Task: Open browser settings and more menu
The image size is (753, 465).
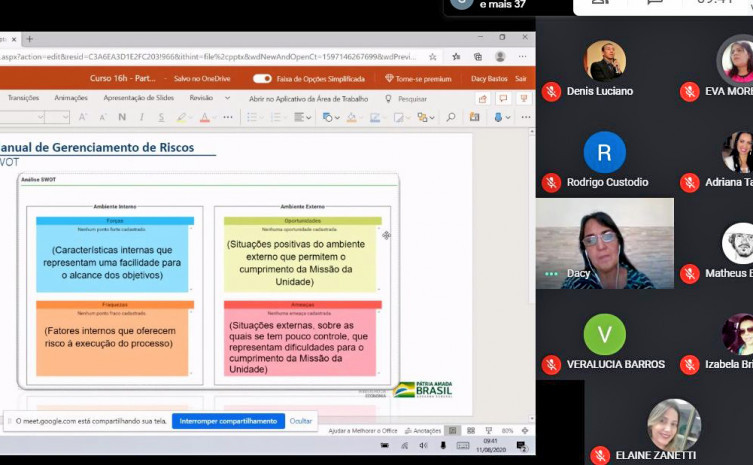Action: [522, 57]
